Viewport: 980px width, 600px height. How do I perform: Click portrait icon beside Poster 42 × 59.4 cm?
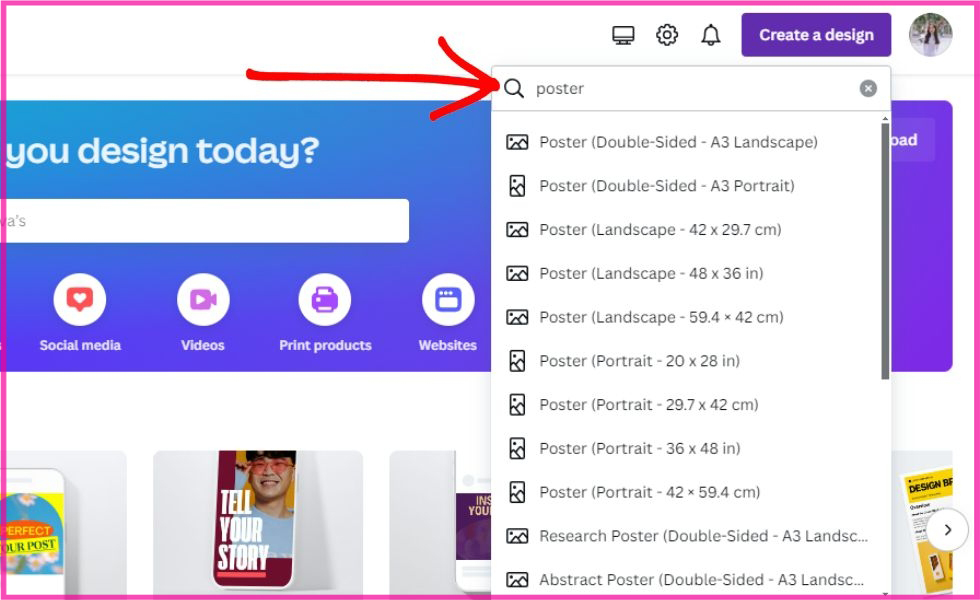click(x=517, y=492)
